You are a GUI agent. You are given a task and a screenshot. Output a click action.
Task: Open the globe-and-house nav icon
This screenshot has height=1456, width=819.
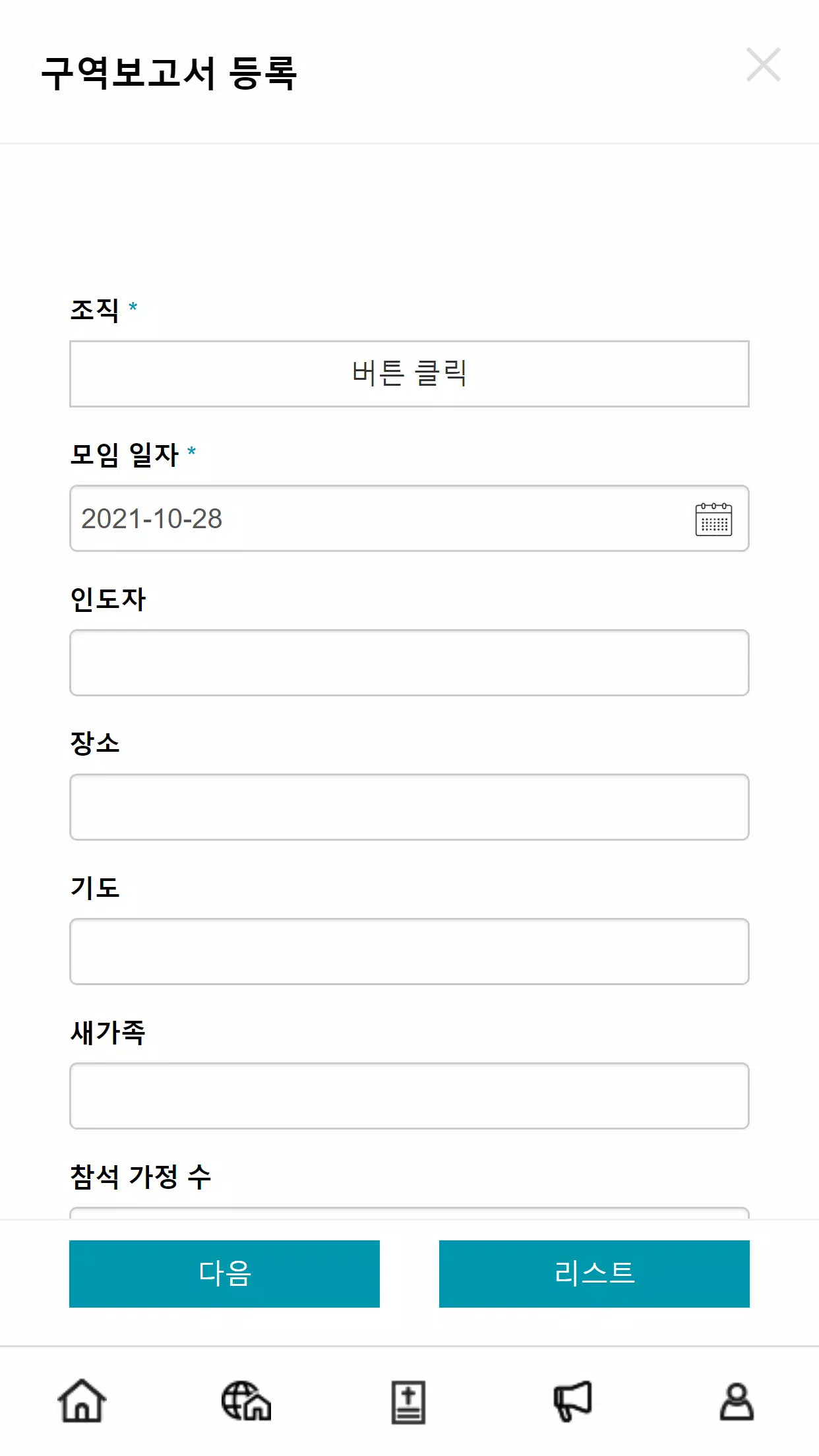[246, 1401]
